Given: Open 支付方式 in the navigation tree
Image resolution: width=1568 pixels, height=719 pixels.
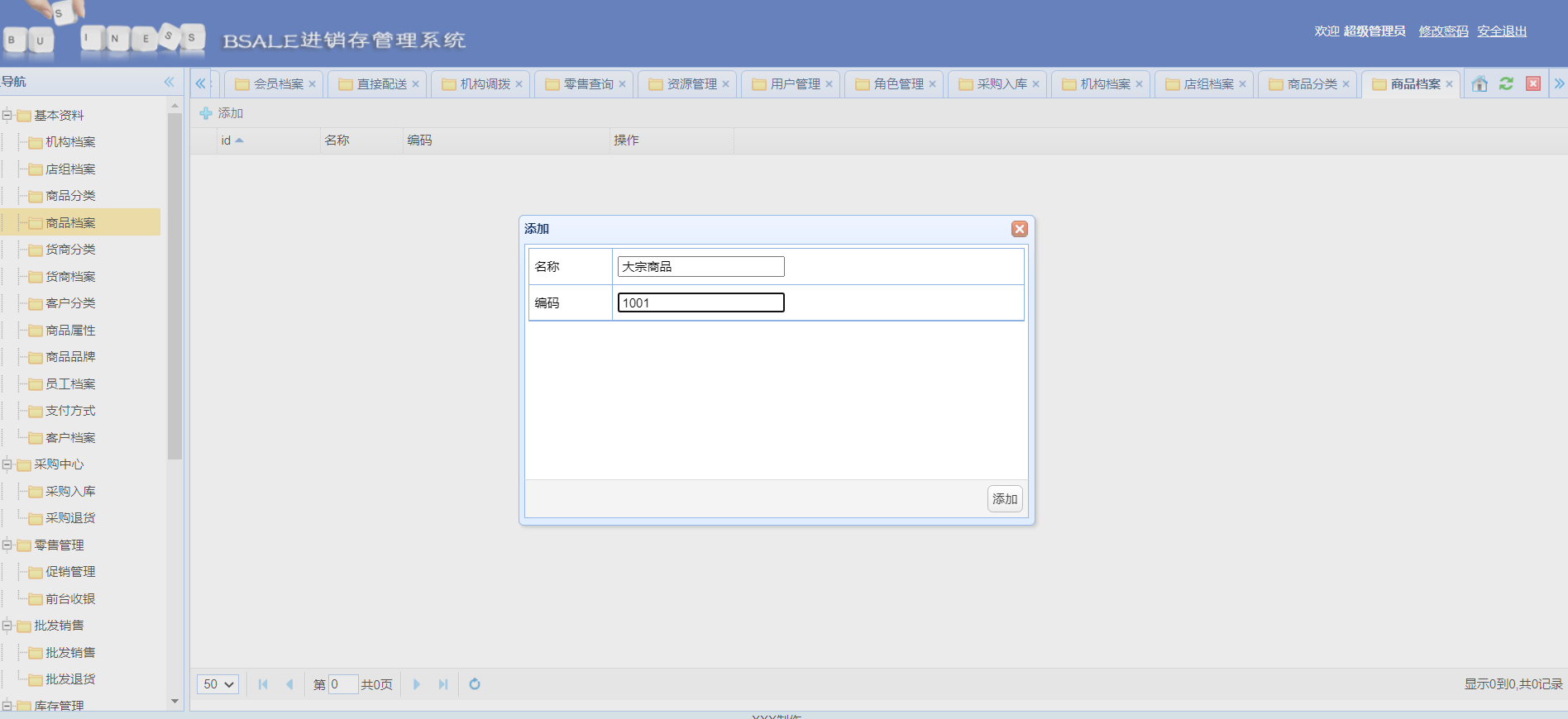Looking at the screenshot, I should coord(70,411).
